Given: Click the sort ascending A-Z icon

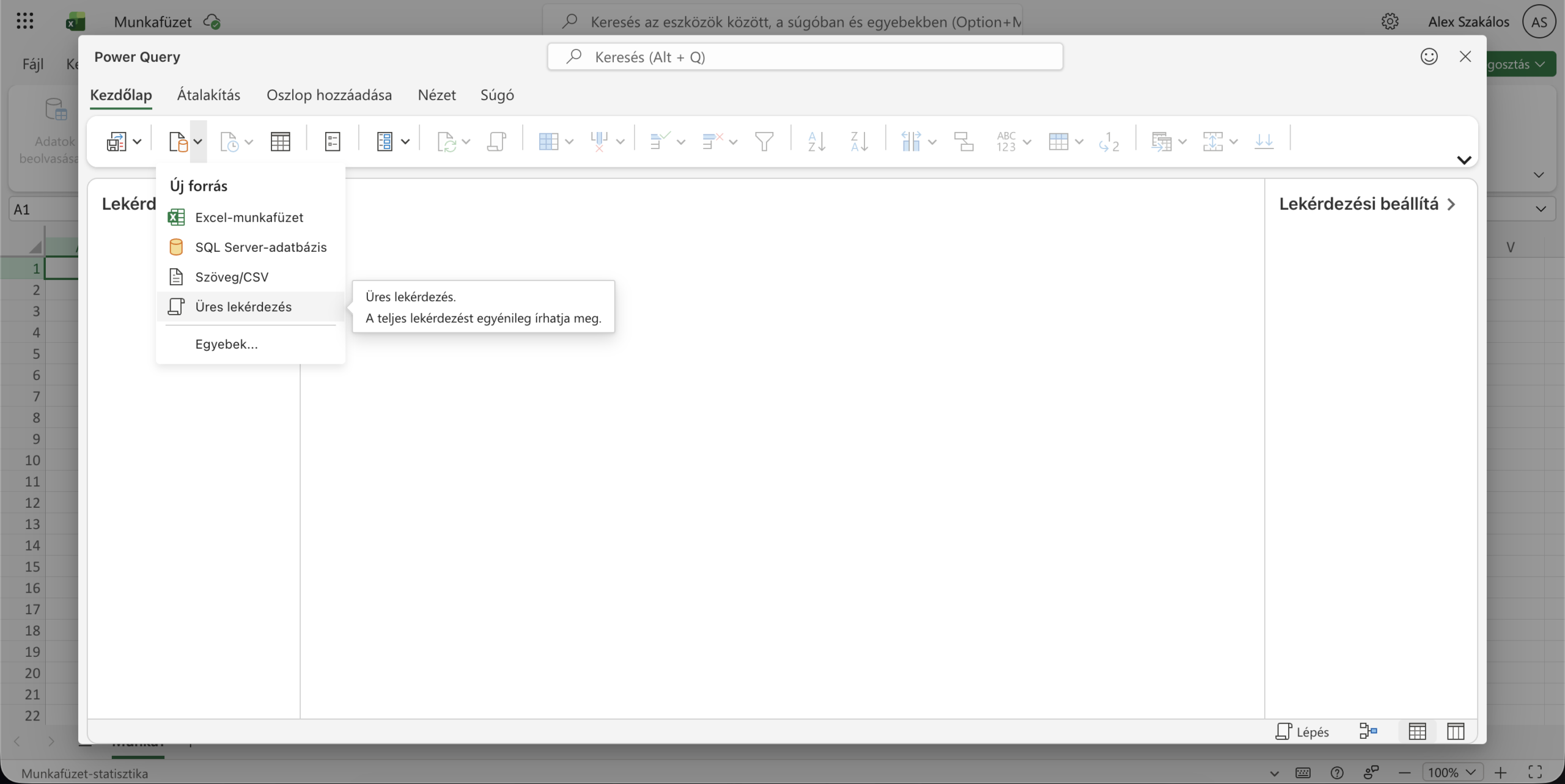Looking at the screenshot, I should click(817, 142).
